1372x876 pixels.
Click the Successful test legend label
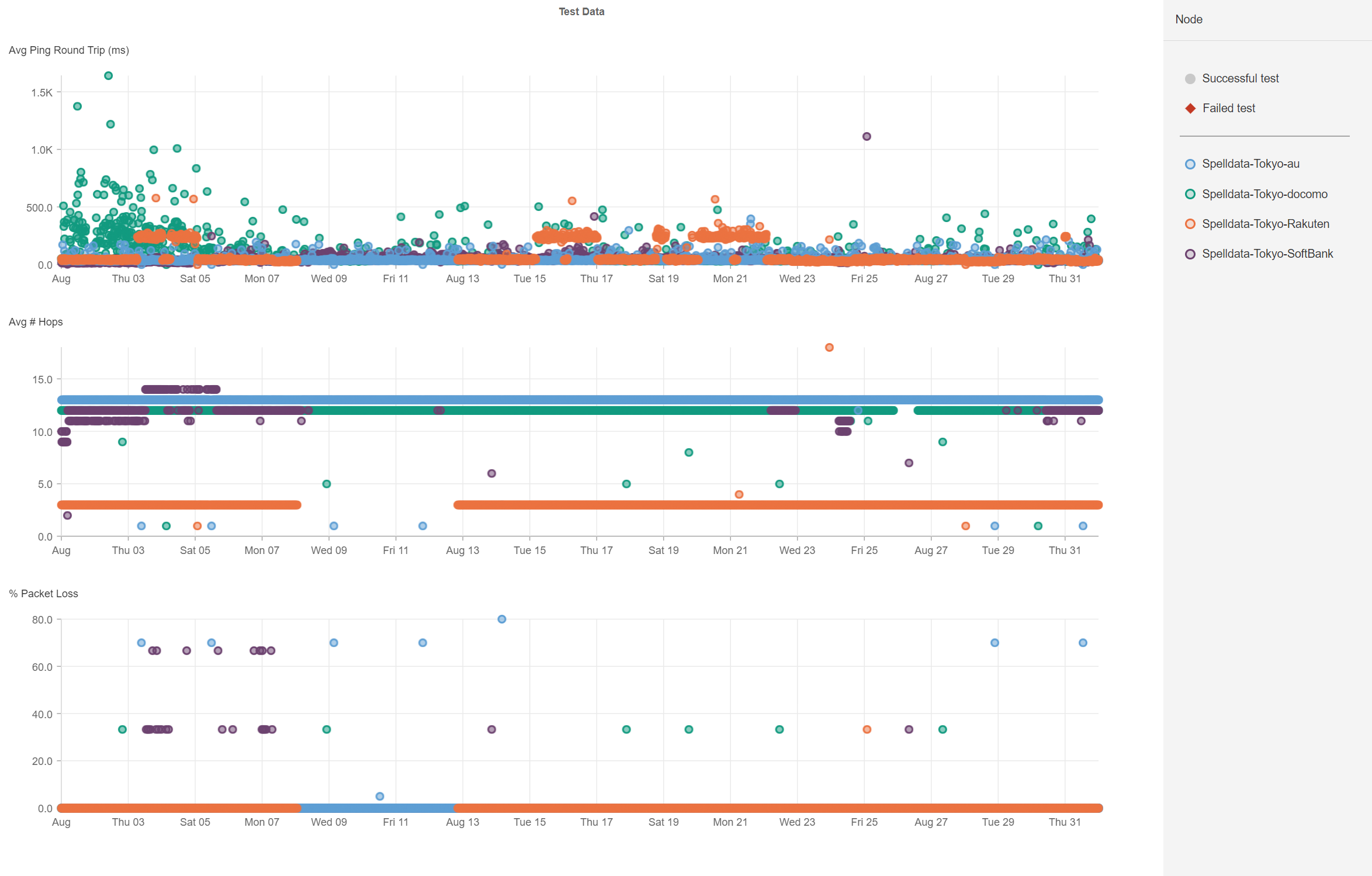1240,79
